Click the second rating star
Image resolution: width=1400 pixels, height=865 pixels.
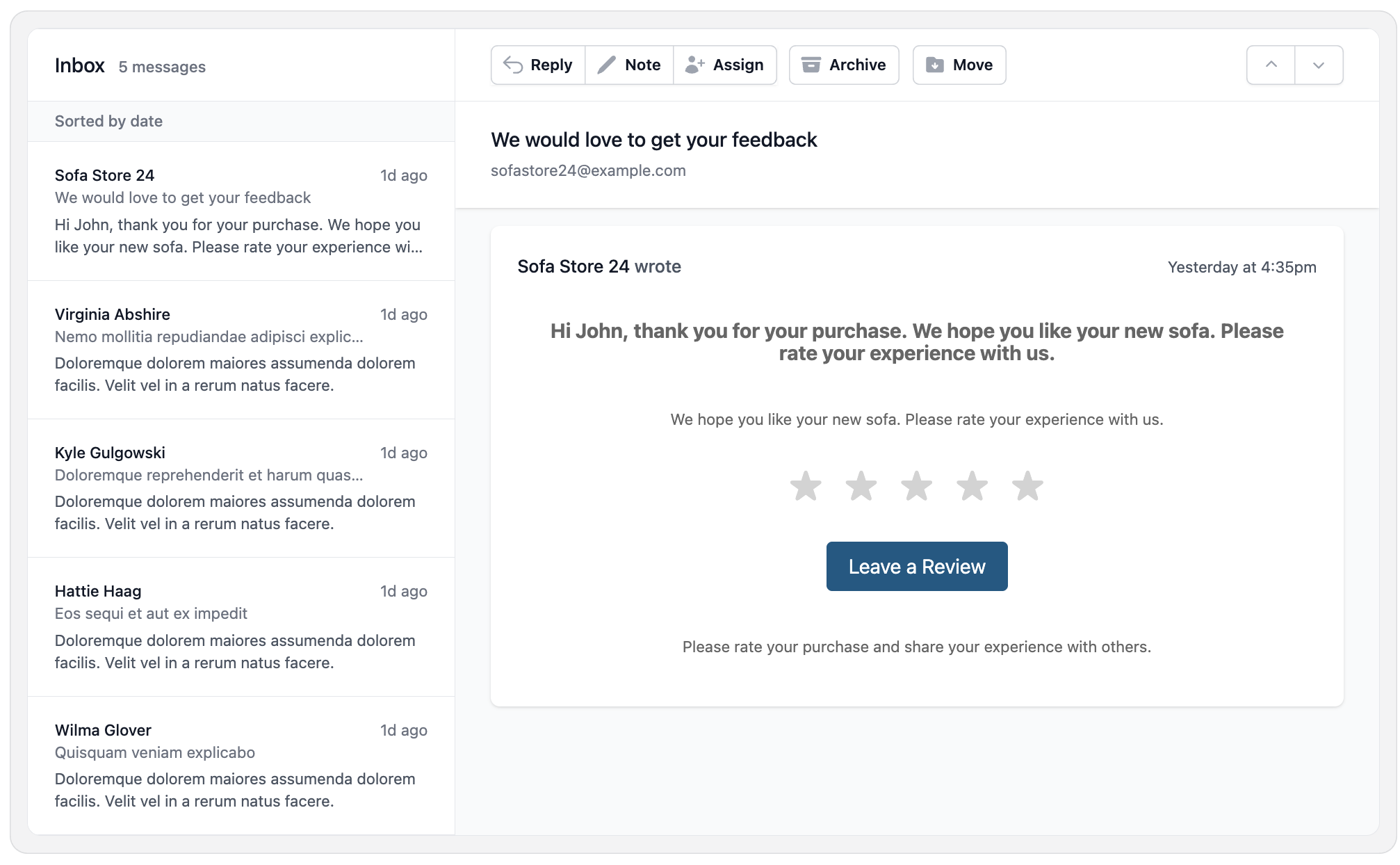861,486
